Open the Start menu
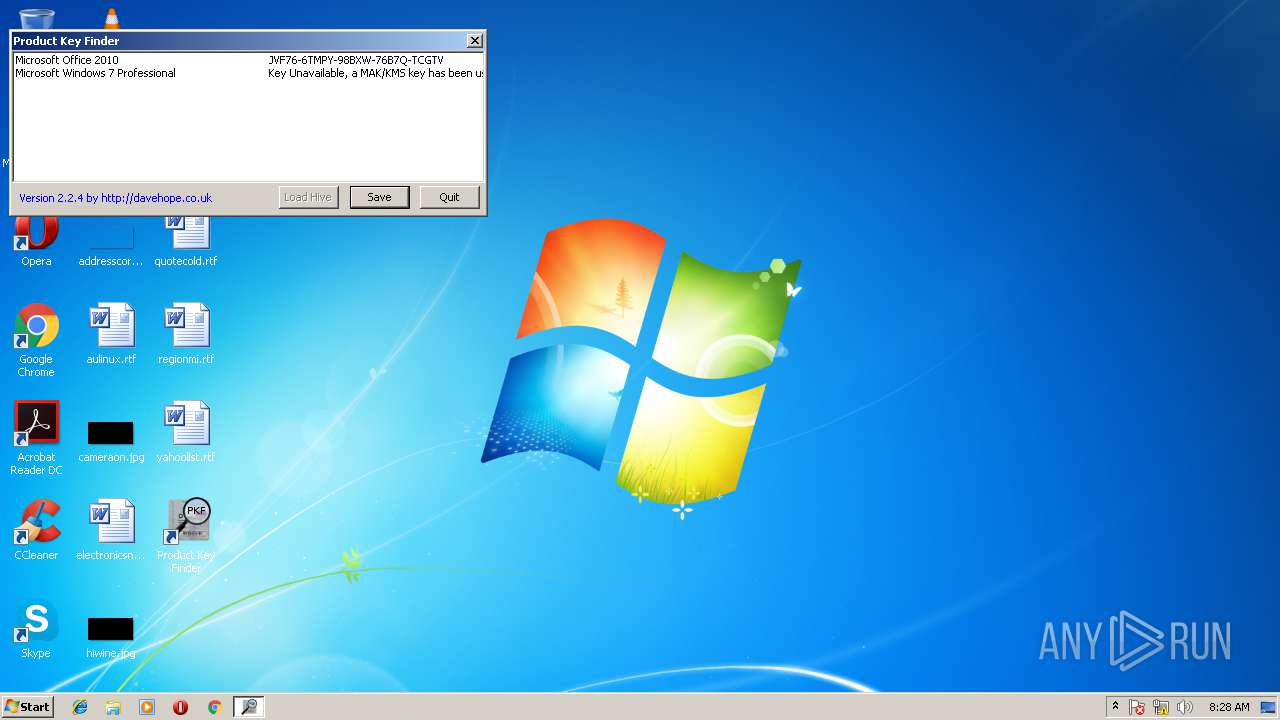The width and height of the screenshot is (1280, 720). click(x=28, y=707)
